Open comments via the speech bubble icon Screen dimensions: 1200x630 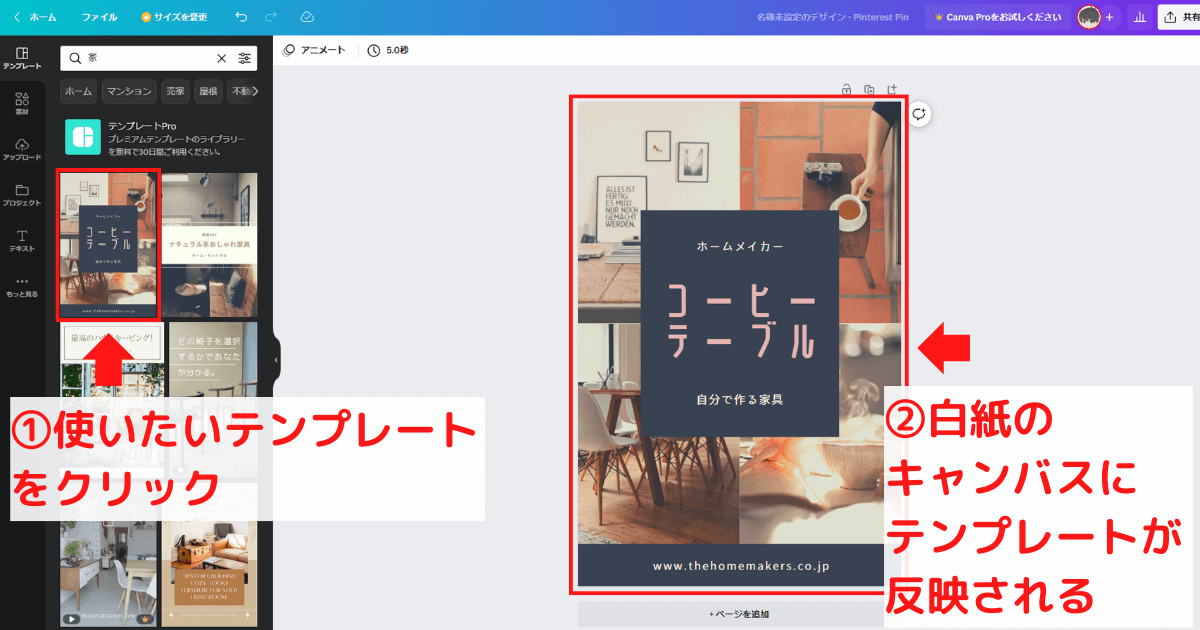(x=920, y=115)
